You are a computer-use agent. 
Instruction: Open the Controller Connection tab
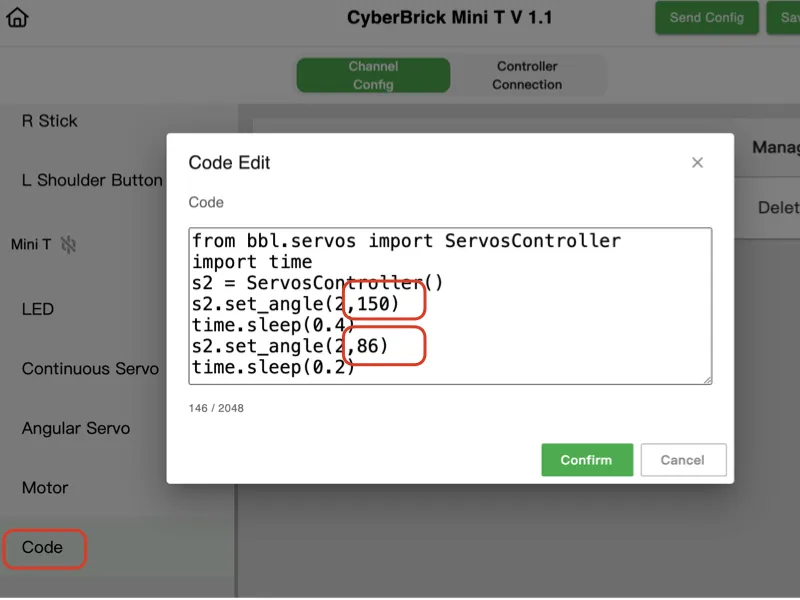[527, 75]
